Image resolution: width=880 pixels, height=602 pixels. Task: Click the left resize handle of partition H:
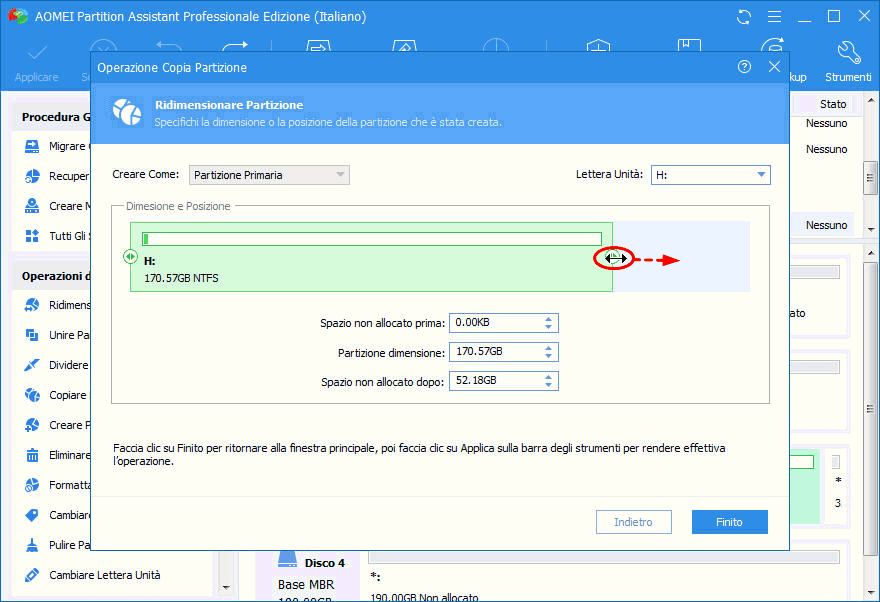click(x=130, y=256)
